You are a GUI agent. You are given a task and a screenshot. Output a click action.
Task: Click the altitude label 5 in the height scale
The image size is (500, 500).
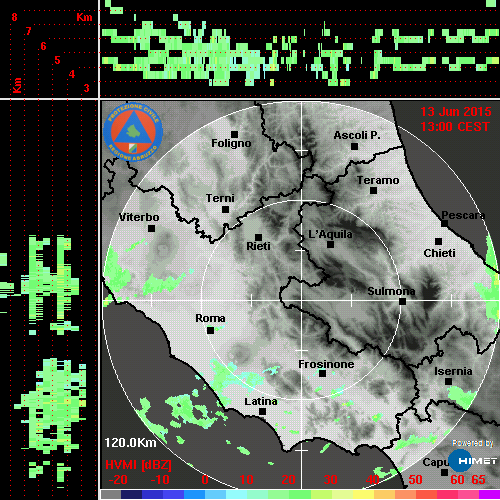[x=58, y=60]
